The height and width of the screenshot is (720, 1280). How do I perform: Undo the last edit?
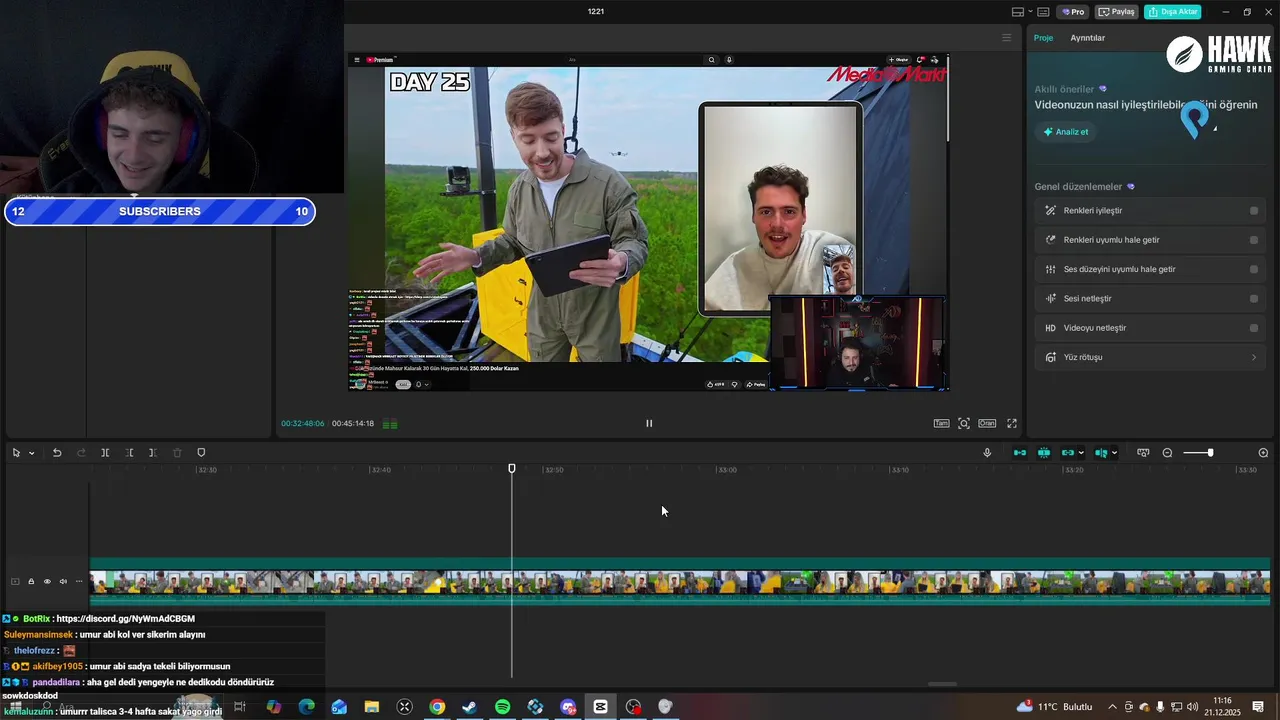57,453
